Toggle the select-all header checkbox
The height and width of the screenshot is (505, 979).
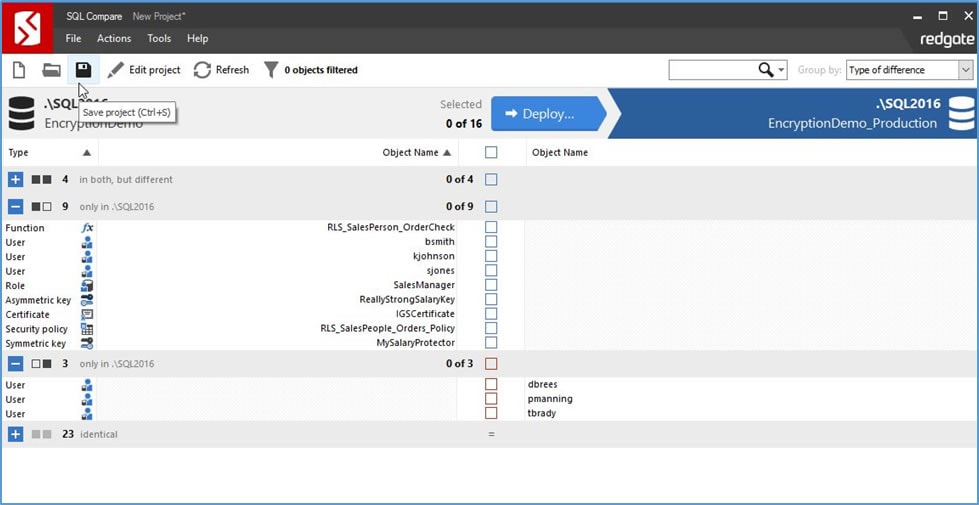[x=491, y=152]
